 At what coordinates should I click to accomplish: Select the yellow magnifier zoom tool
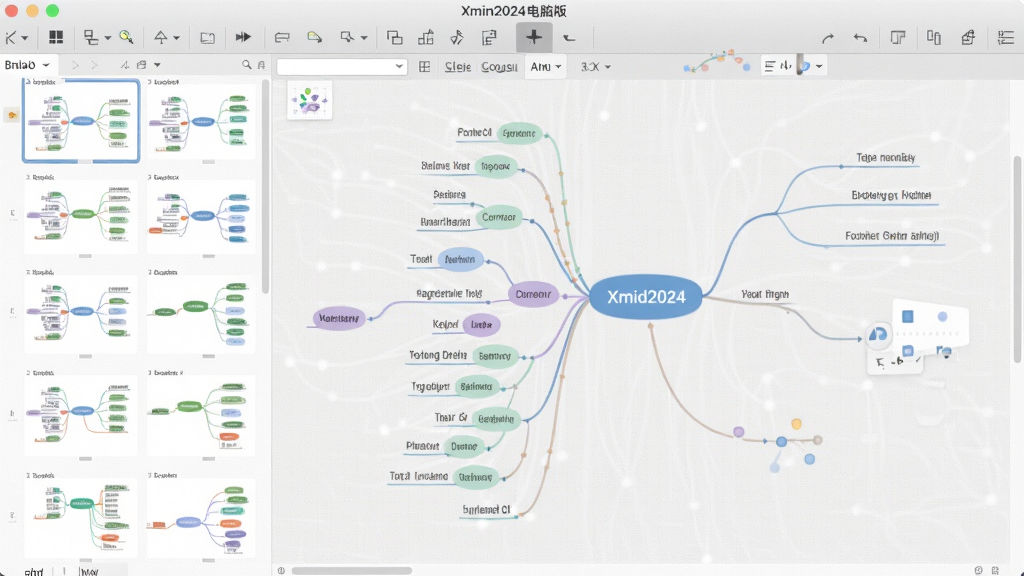click(127, 37)
